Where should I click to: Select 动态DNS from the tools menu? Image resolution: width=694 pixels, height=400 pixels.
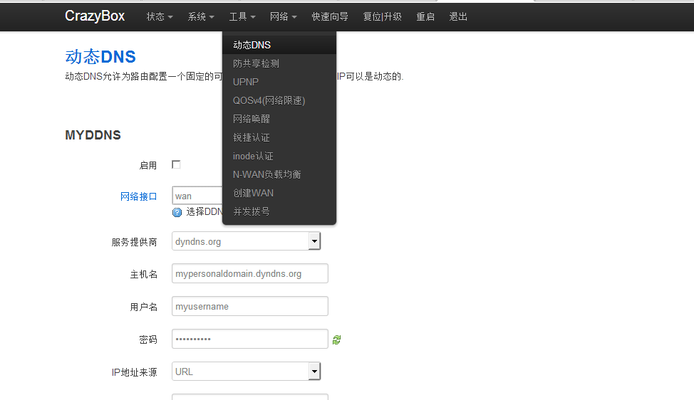(x=252, y=45)
